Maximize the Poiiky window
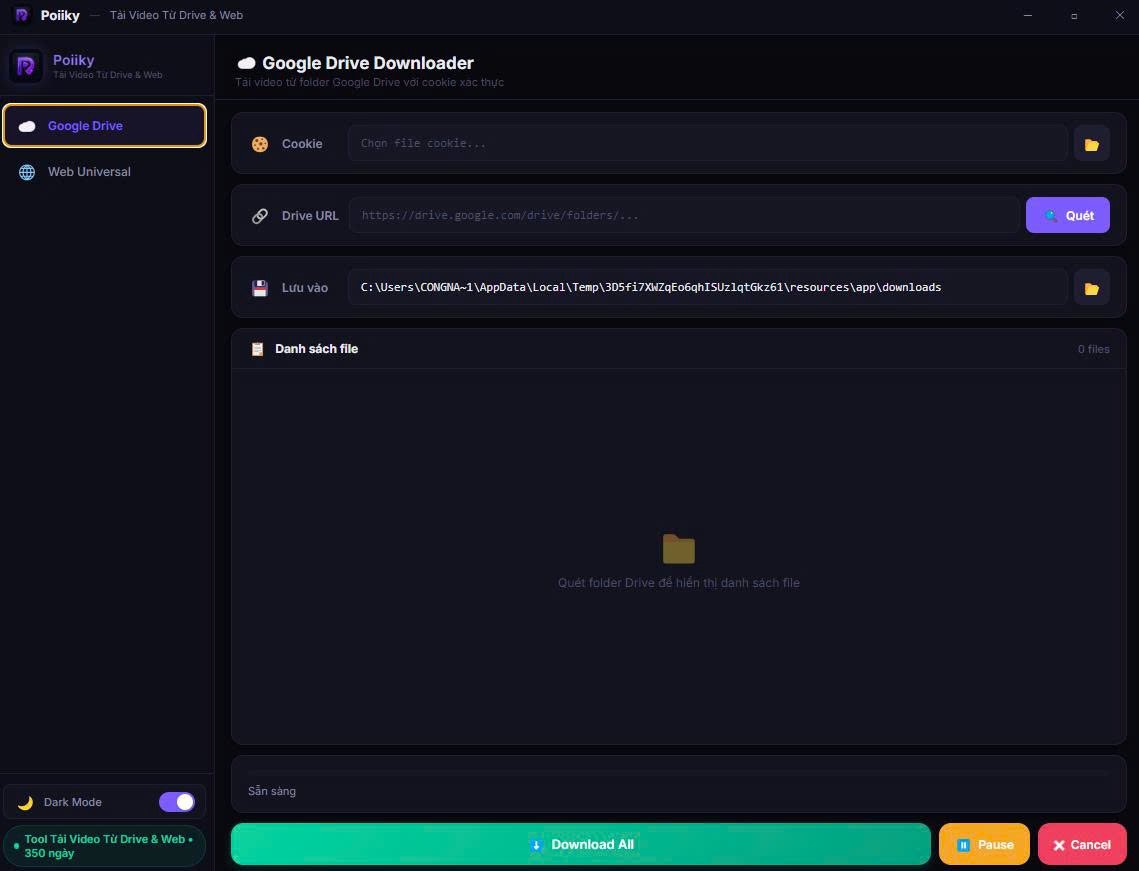 coord(1074,15)
